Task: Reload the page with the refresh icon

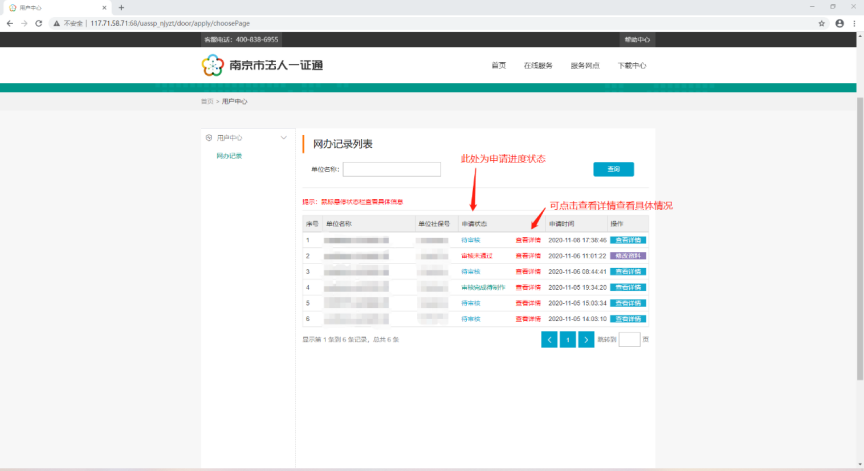Action: [x=39, y=23]
